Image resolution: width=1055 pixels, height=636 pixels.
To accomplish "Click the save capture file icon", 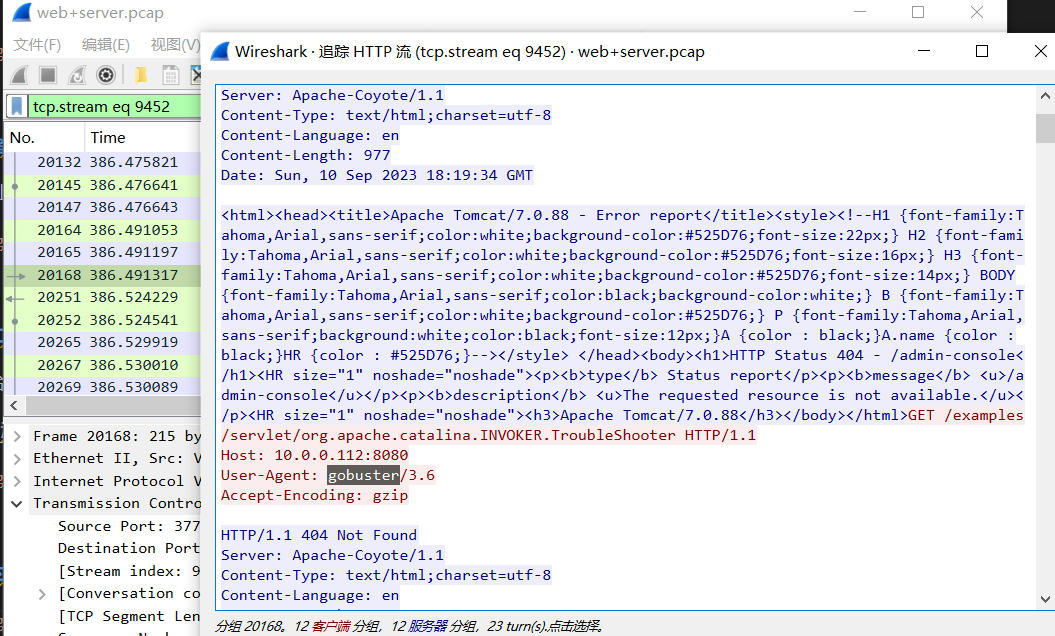I will click(x=170, y=75).
